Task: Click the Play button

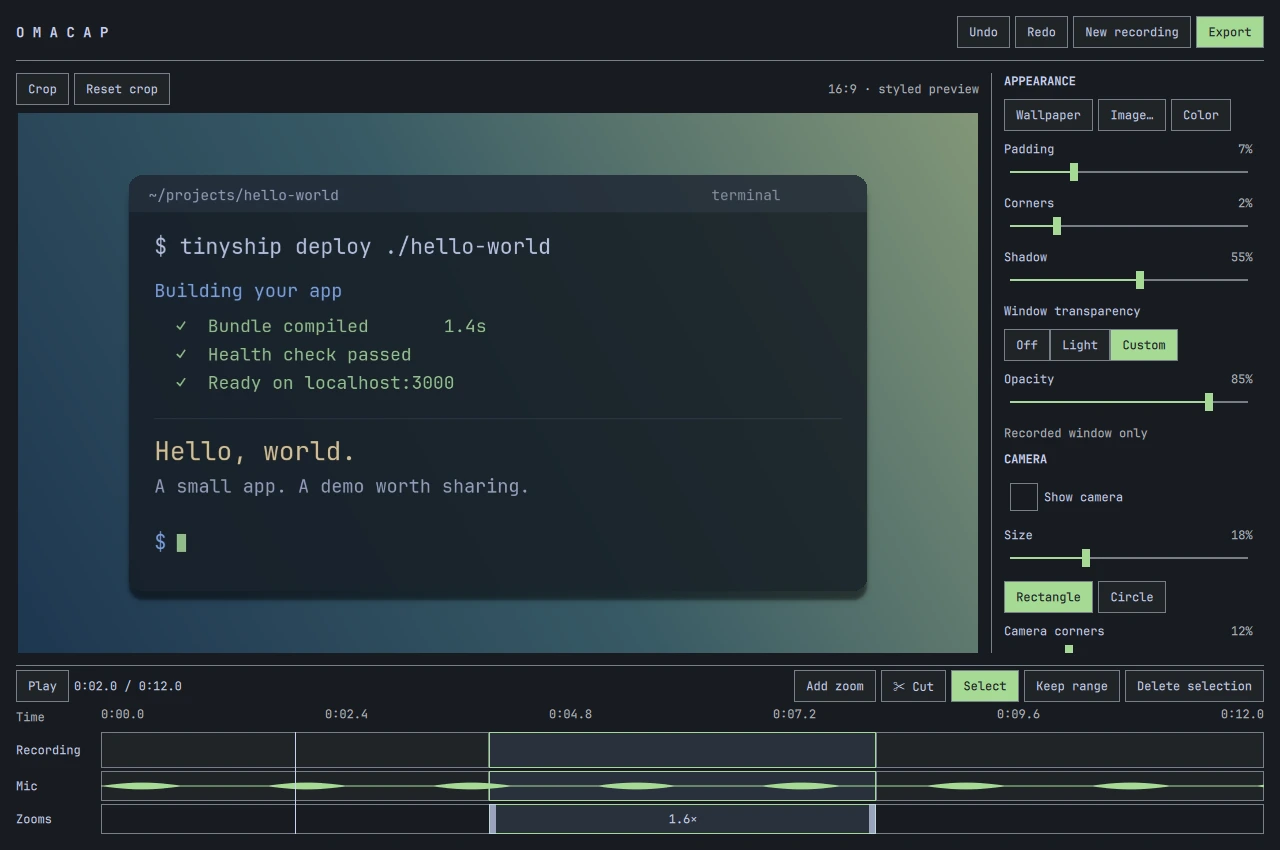Action: 42,686
